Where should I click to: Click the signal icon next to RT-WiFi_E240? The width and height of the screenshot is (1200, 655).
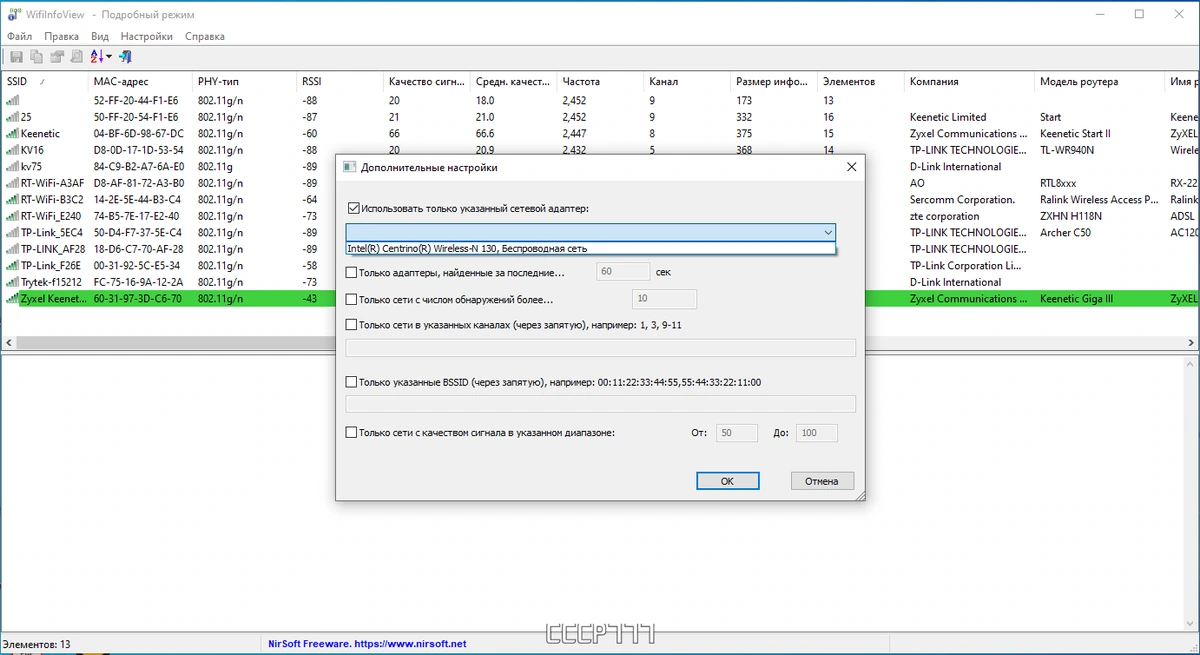point(13,216)
